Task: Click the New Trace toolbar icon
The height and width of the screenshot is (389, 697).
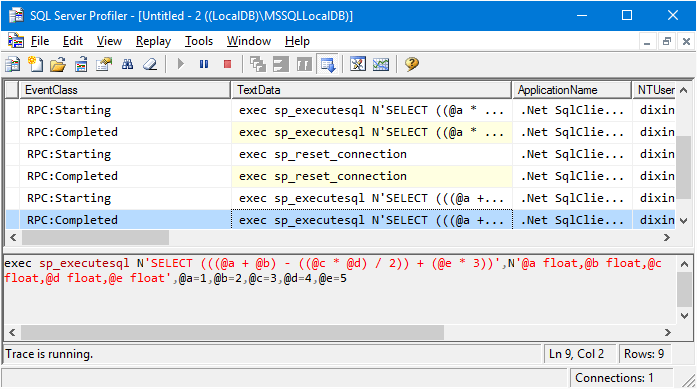Action: tap(12, 64)
